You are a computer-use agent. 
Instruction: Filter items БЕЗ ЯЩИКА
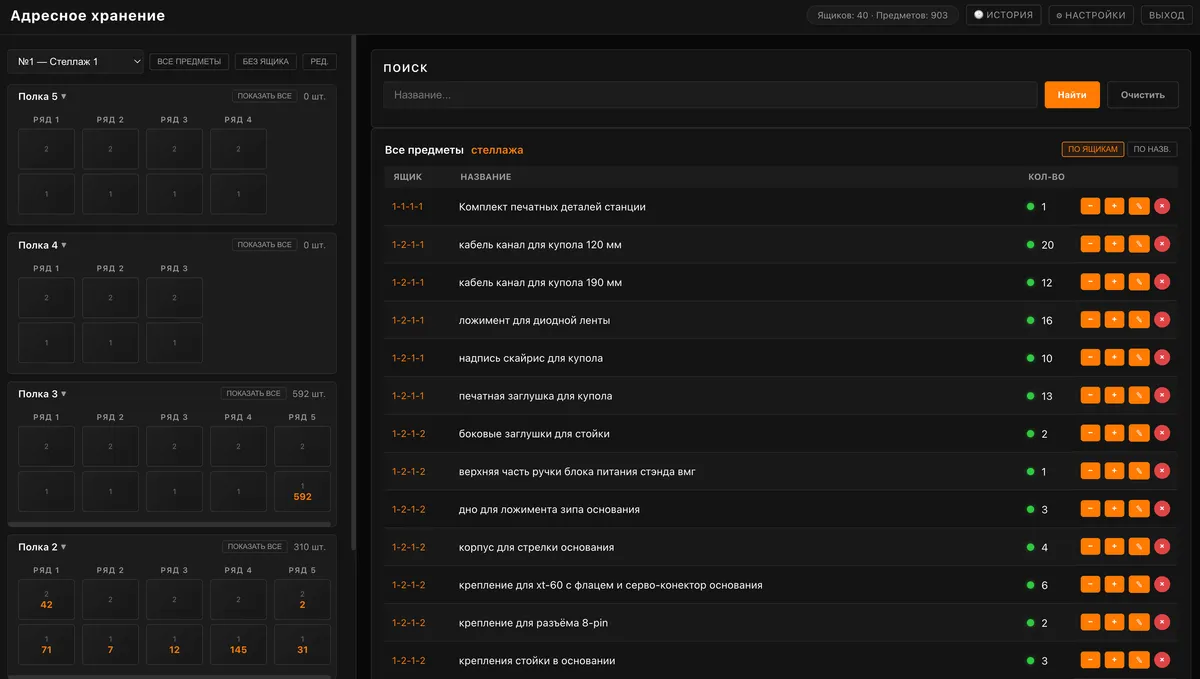(266, 62)
